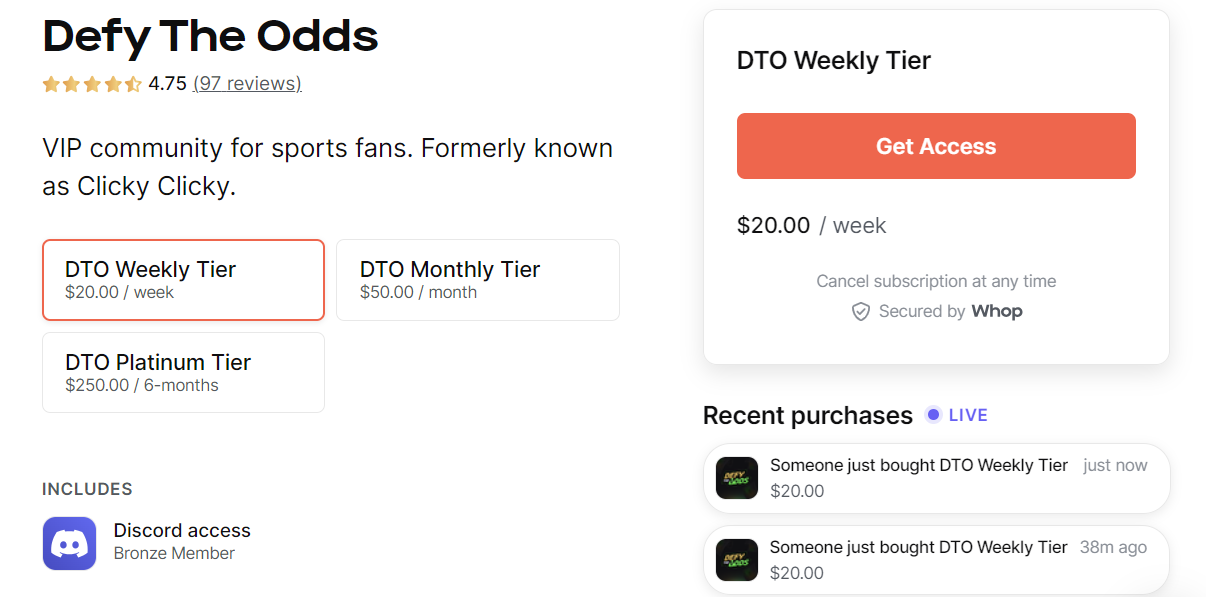Select the DTO Weekly Tier option
Viewport: 1206px width, 597px height.
pyautogui.click(x=183, y=280)
